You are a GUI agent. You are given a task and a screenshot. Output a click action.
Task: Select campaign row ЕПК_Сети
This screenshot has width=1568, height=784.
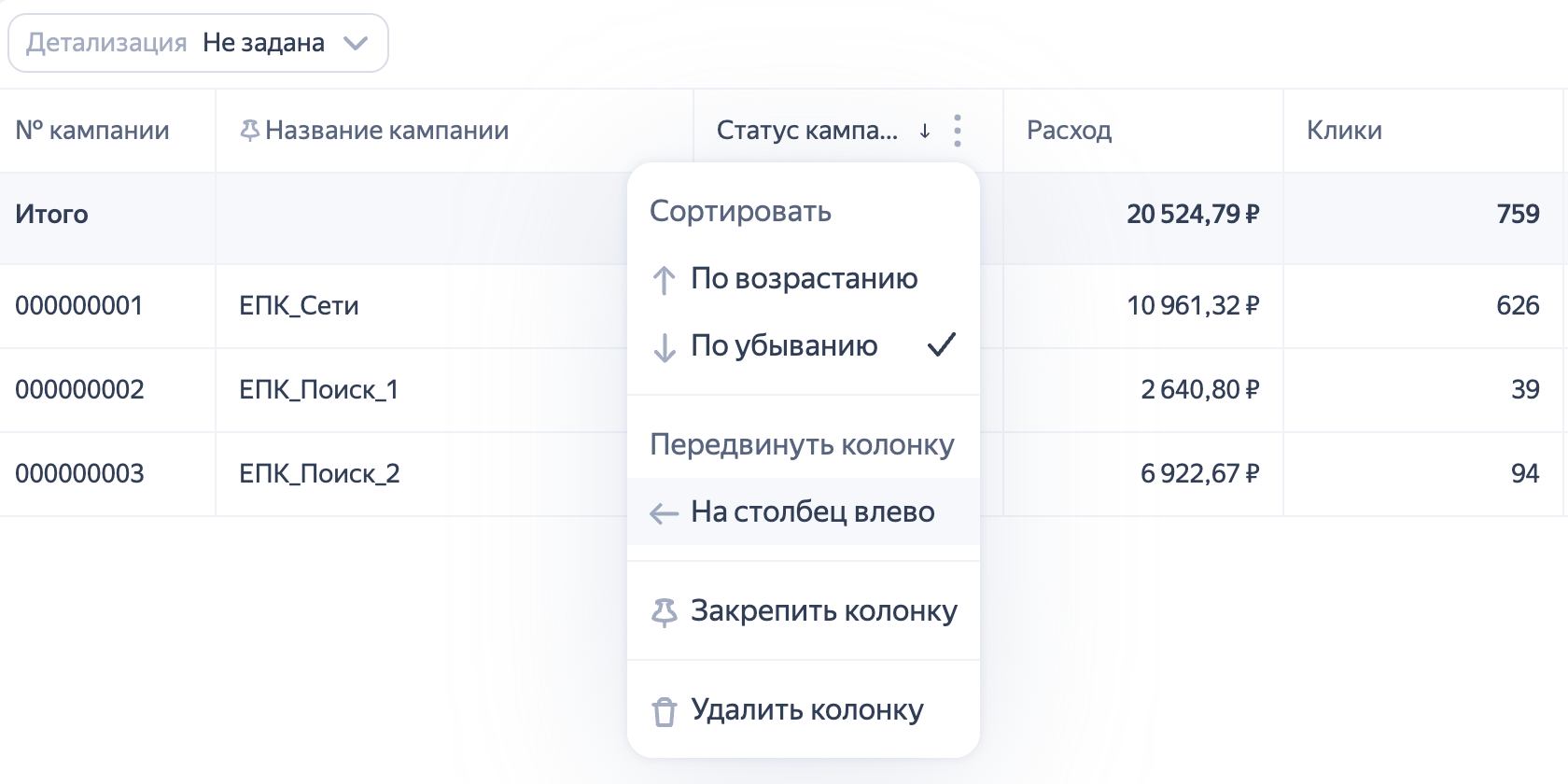(x=299, y=306)
